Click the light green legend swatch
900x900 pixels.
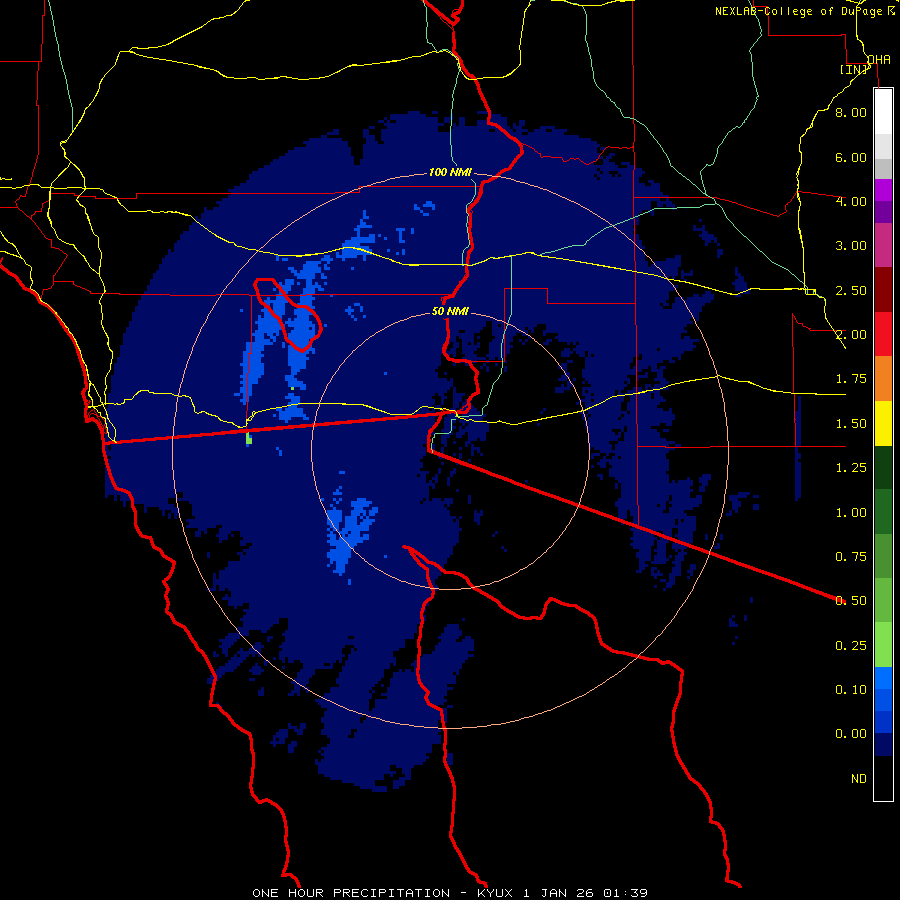(x=883, y=645)
